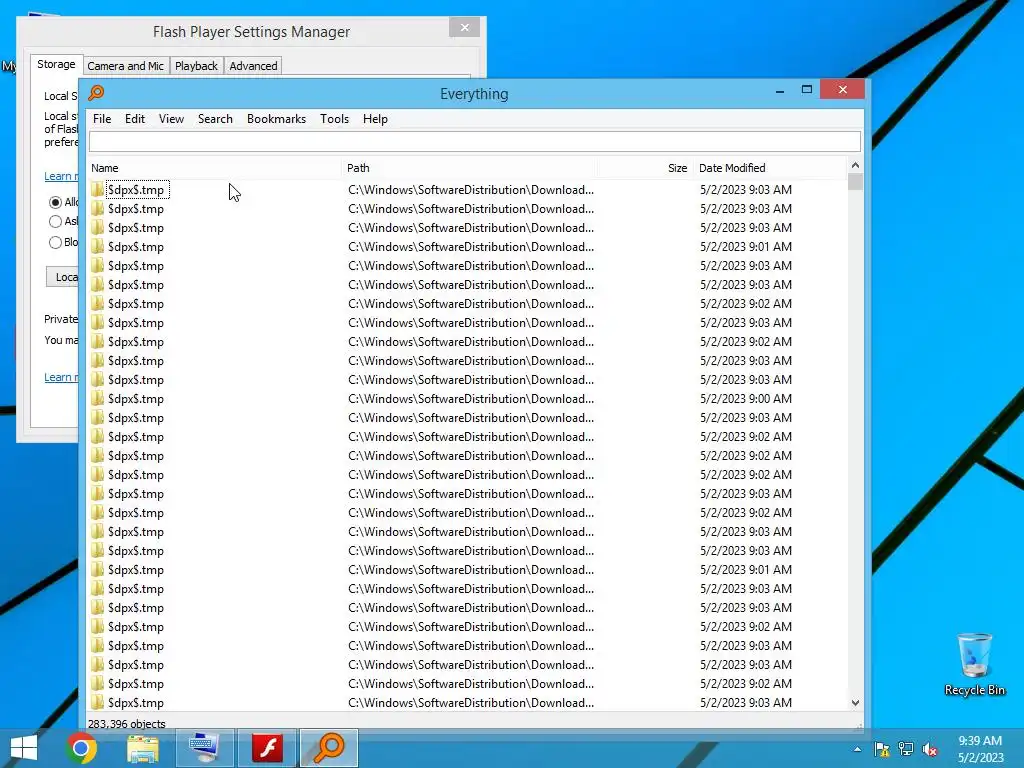The width and height of the screenshot is (1024, 768).
Task: Open the taskbar clock showing 9:39 AM
Action: tap(980, 749)
